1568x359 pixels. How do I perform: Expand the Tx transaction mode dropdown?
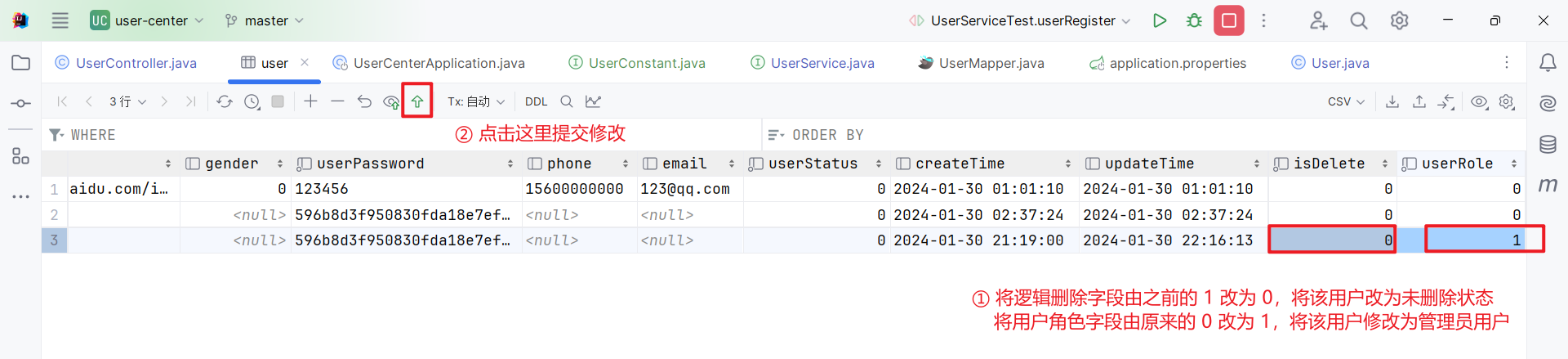[x=476, y=101]
